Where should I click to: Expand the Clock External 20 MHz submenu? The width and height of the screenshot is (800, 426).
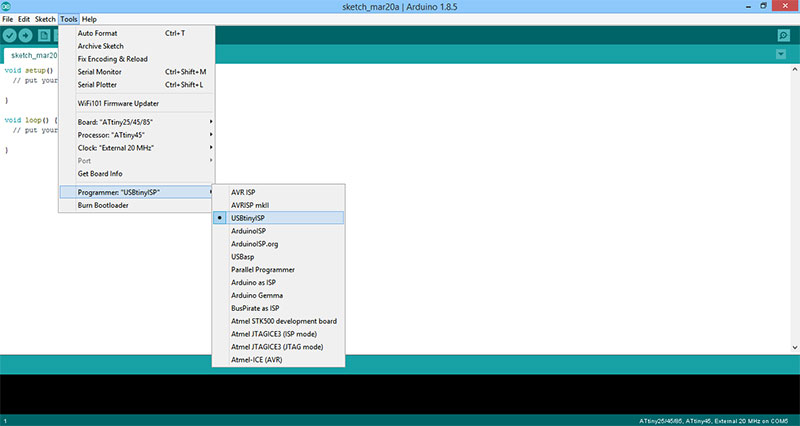point(137,147)
